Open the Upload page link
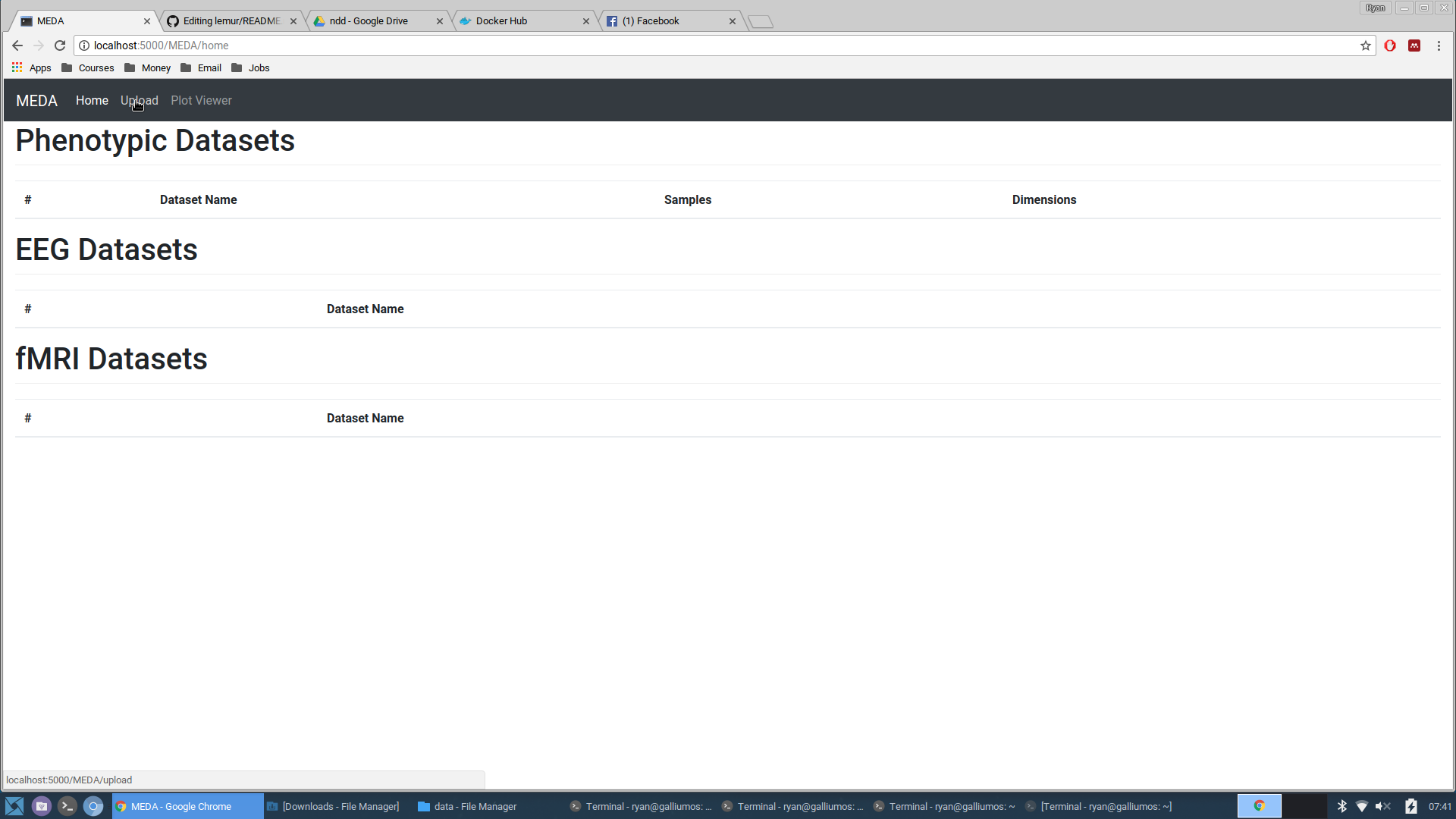Screen dimensions: 1456x819 (140, 100)
